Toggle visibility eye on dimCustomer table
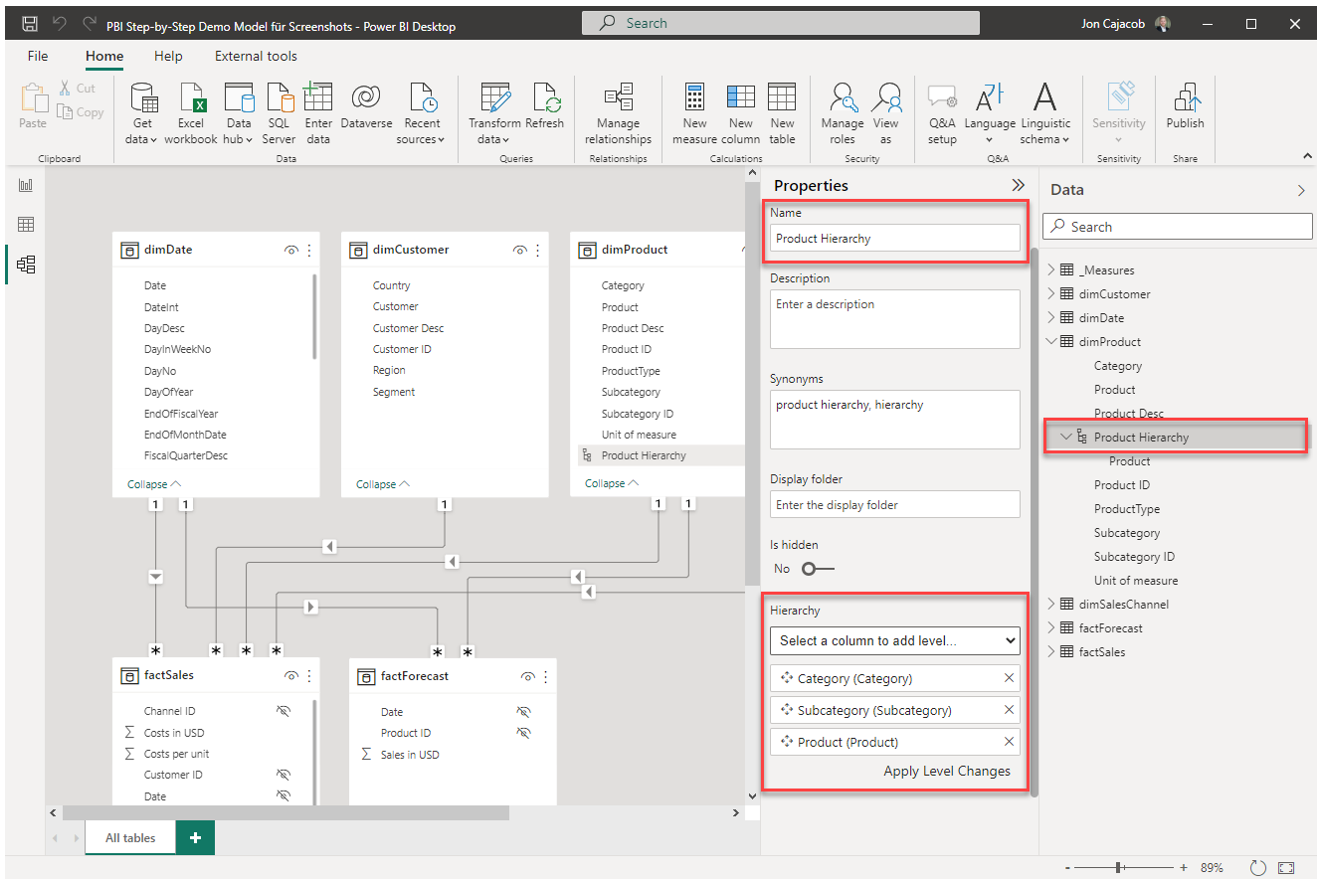Viewport: 1323px width, 885px height. 520,250
